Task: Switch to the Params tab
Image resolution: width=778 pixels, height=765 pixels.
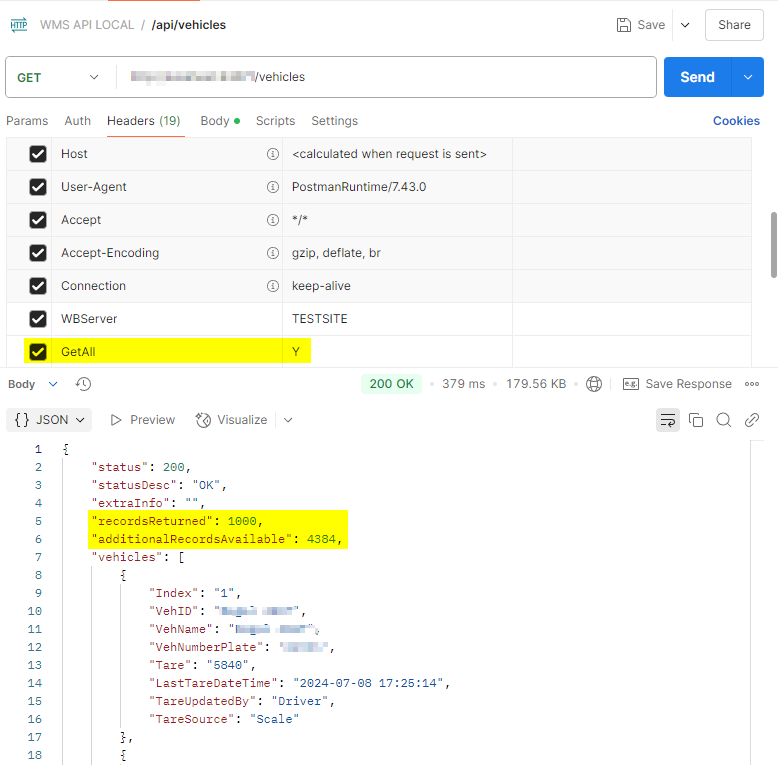Action: [x=27, y=121]
